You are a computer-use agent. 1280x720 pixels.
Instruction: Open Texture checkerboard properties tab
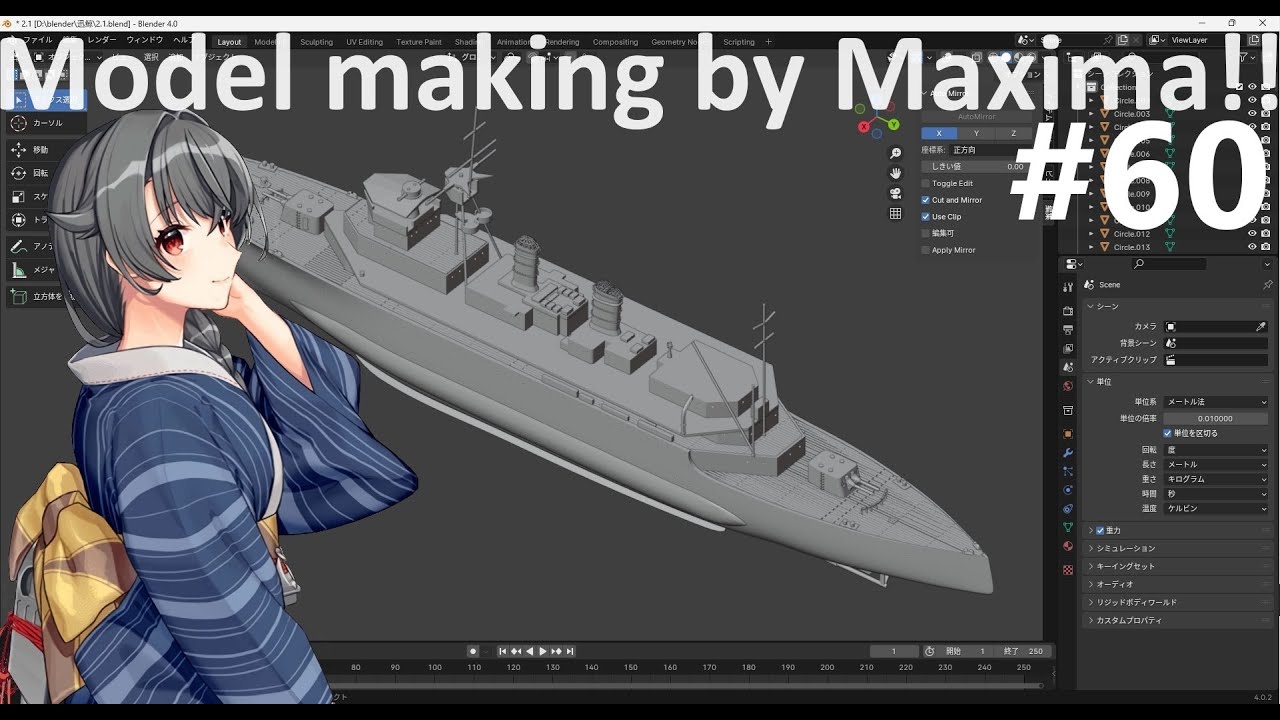click(1068, 570)
